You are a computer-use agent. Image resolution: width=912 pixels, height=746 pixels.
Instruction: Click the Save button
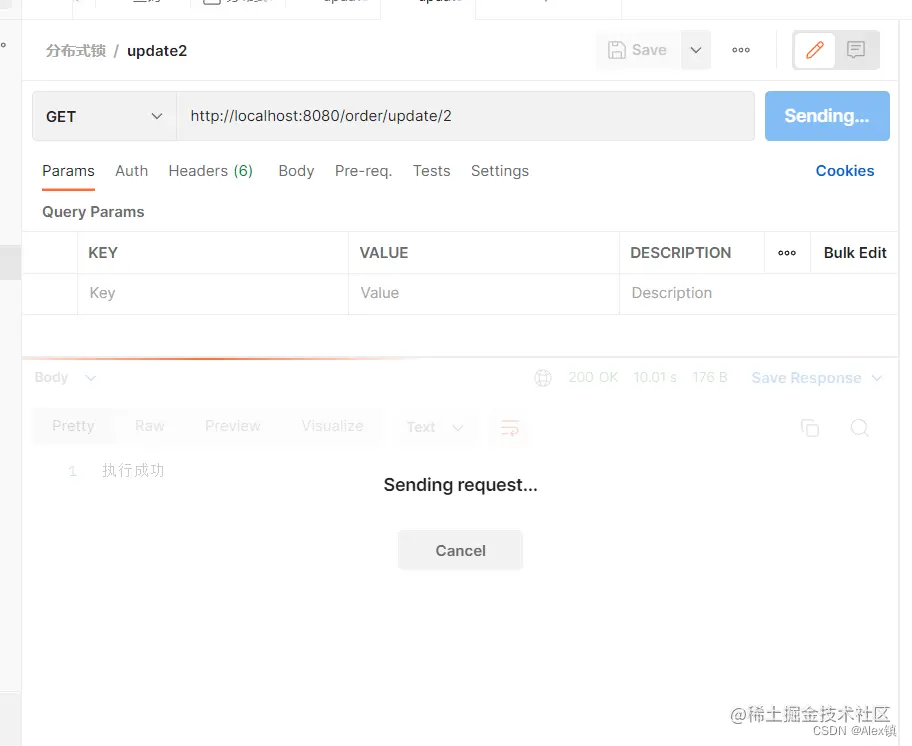(x=637, y=50)
